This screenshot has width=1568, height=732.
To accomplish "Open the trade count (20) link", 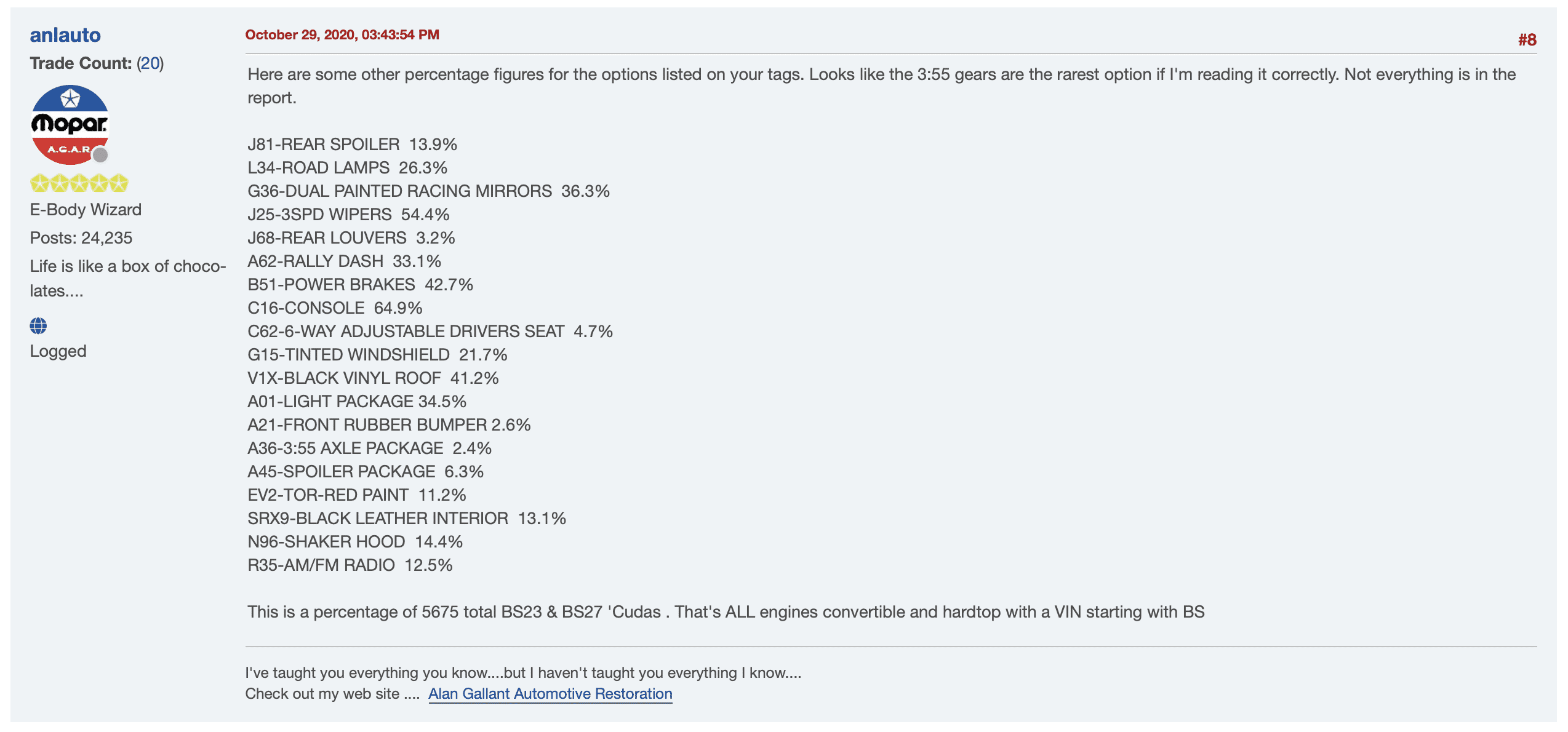I will [x=150, y=63].
